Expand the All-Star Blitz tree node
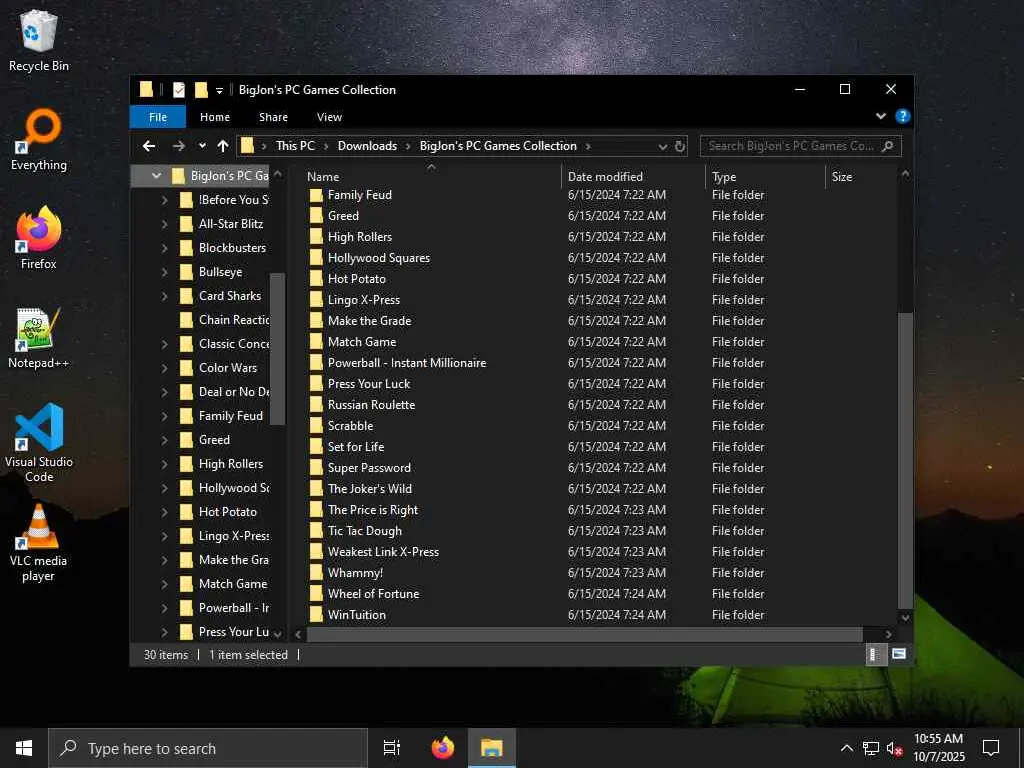This screenshot has width=1024, height=768. point(165,224)
